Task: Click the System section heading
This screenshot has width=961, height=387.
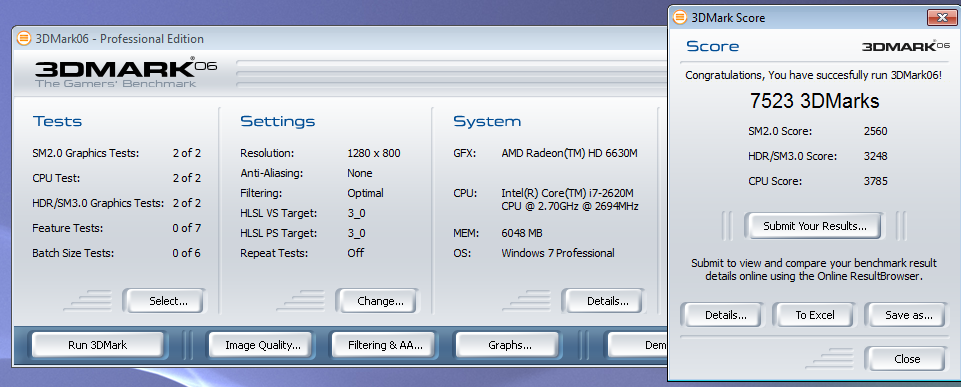Action: (487, 121)
